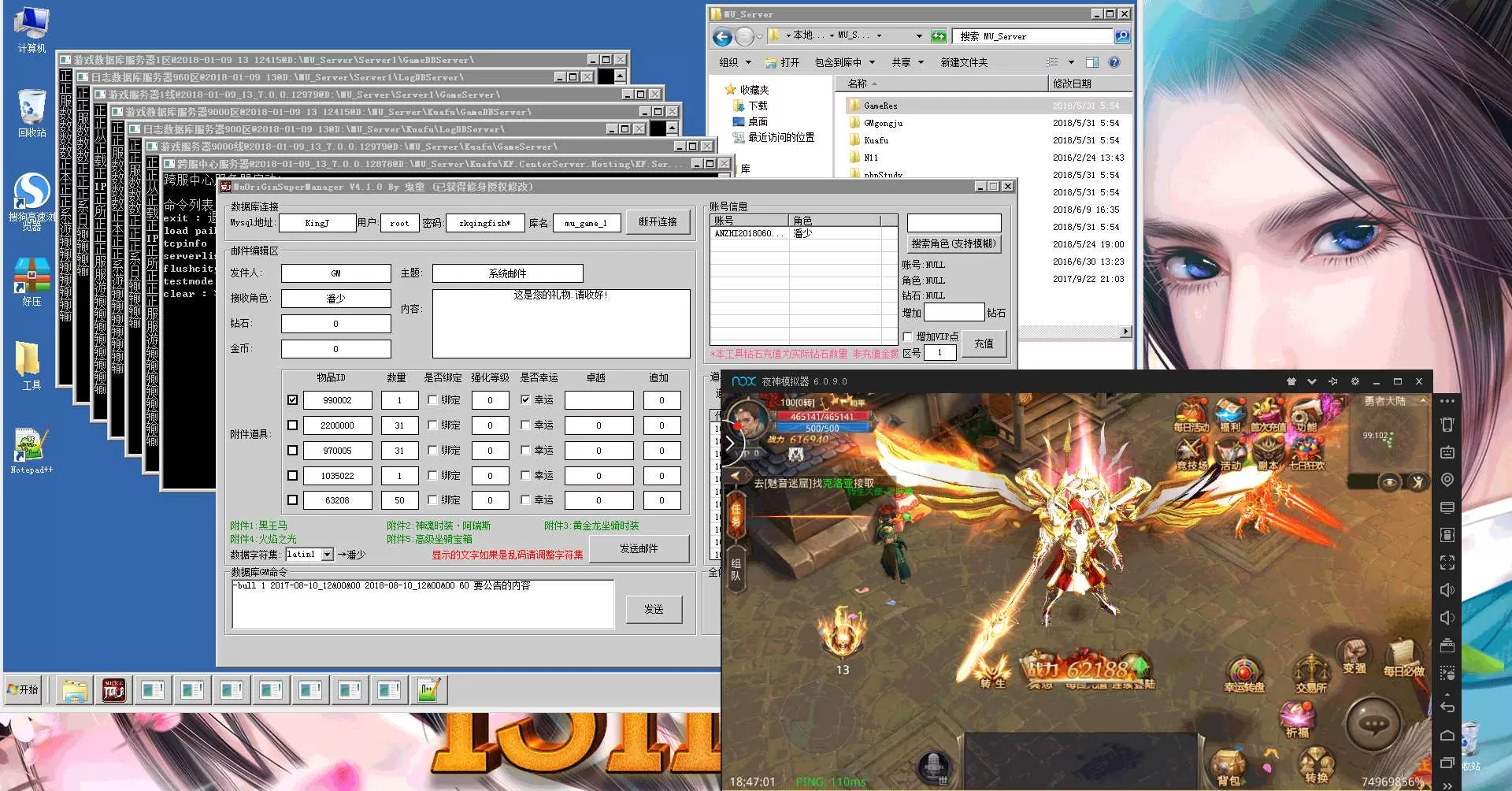Select 桌面 in the Explorer favorites
The height and width of the screenshot is (791, 1512).
[750, 121]
